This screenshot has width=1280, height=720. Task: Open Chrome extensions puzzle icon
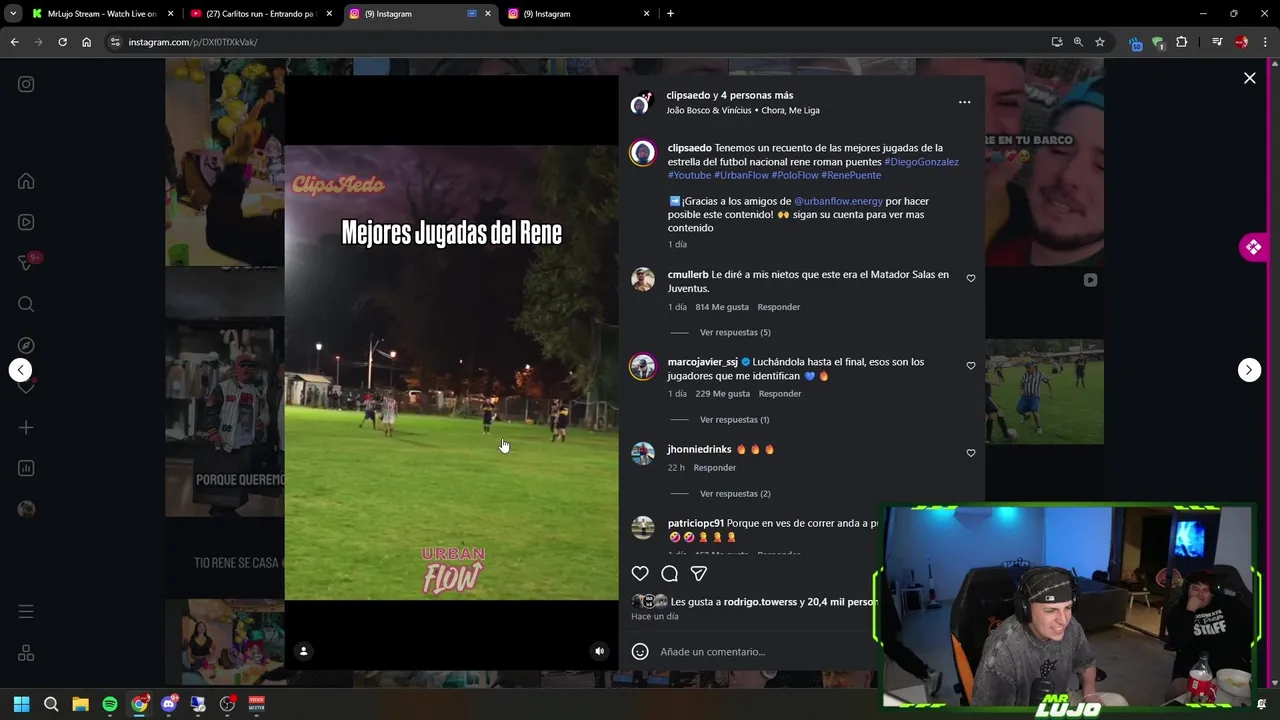[1181, 42]
